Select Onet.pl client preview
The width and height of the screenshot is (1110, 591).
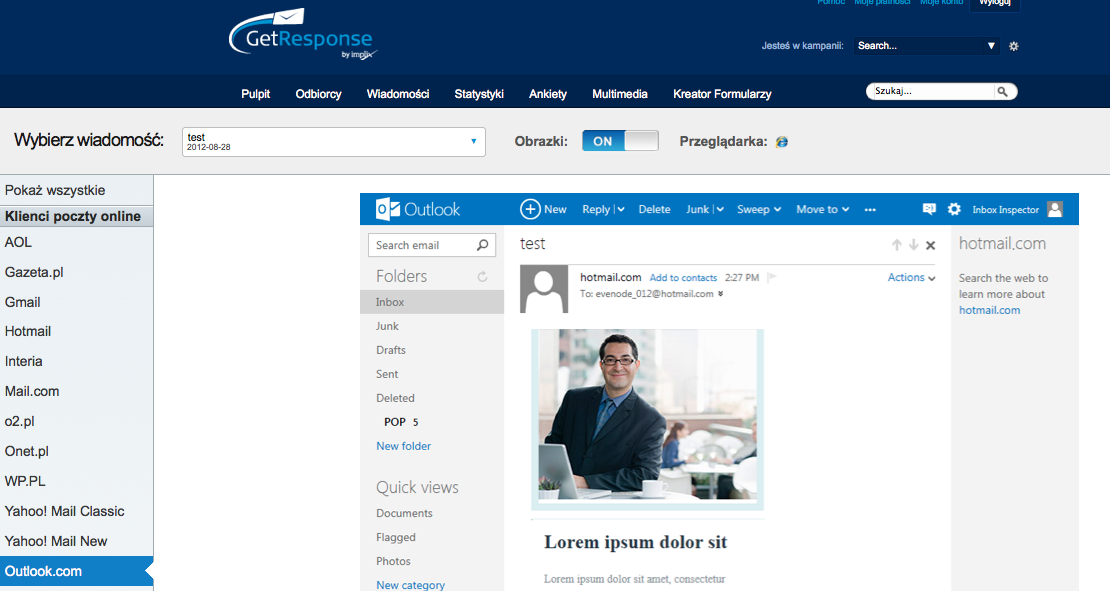[76, 451]
